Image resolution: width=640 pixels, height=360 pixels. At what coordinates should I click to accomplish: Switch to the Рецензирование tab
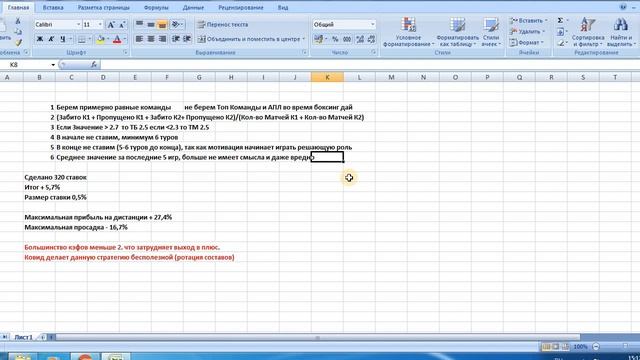(240, 7)
